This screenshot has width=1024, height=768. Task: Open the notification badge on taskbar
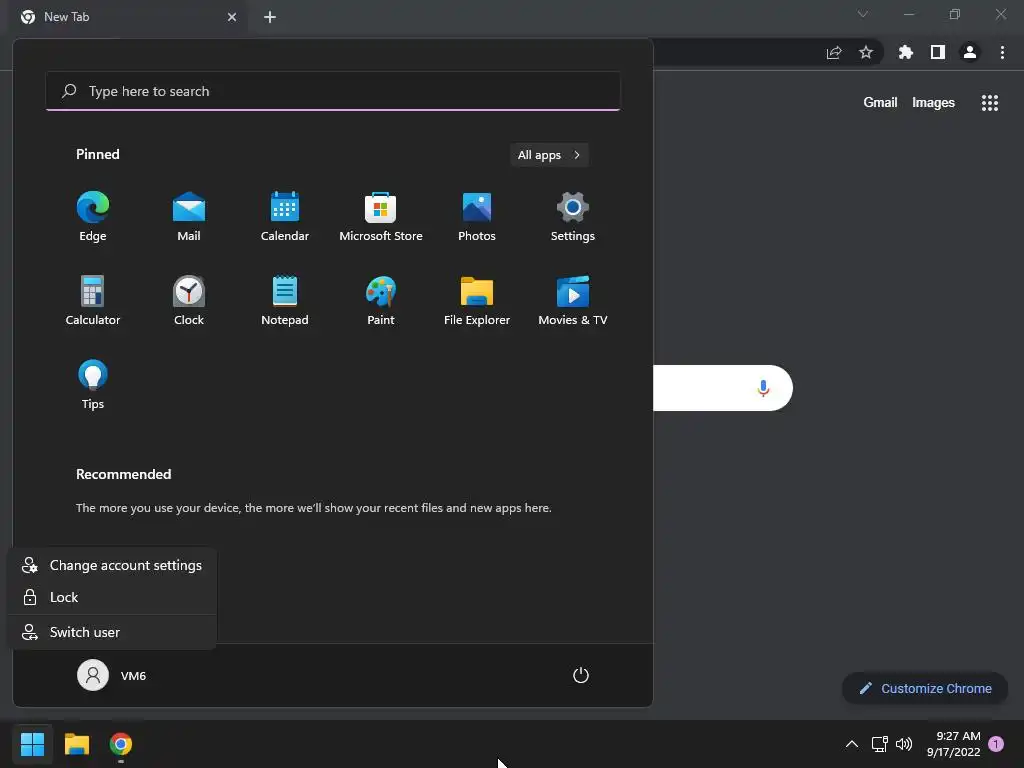tap(996, 744)
